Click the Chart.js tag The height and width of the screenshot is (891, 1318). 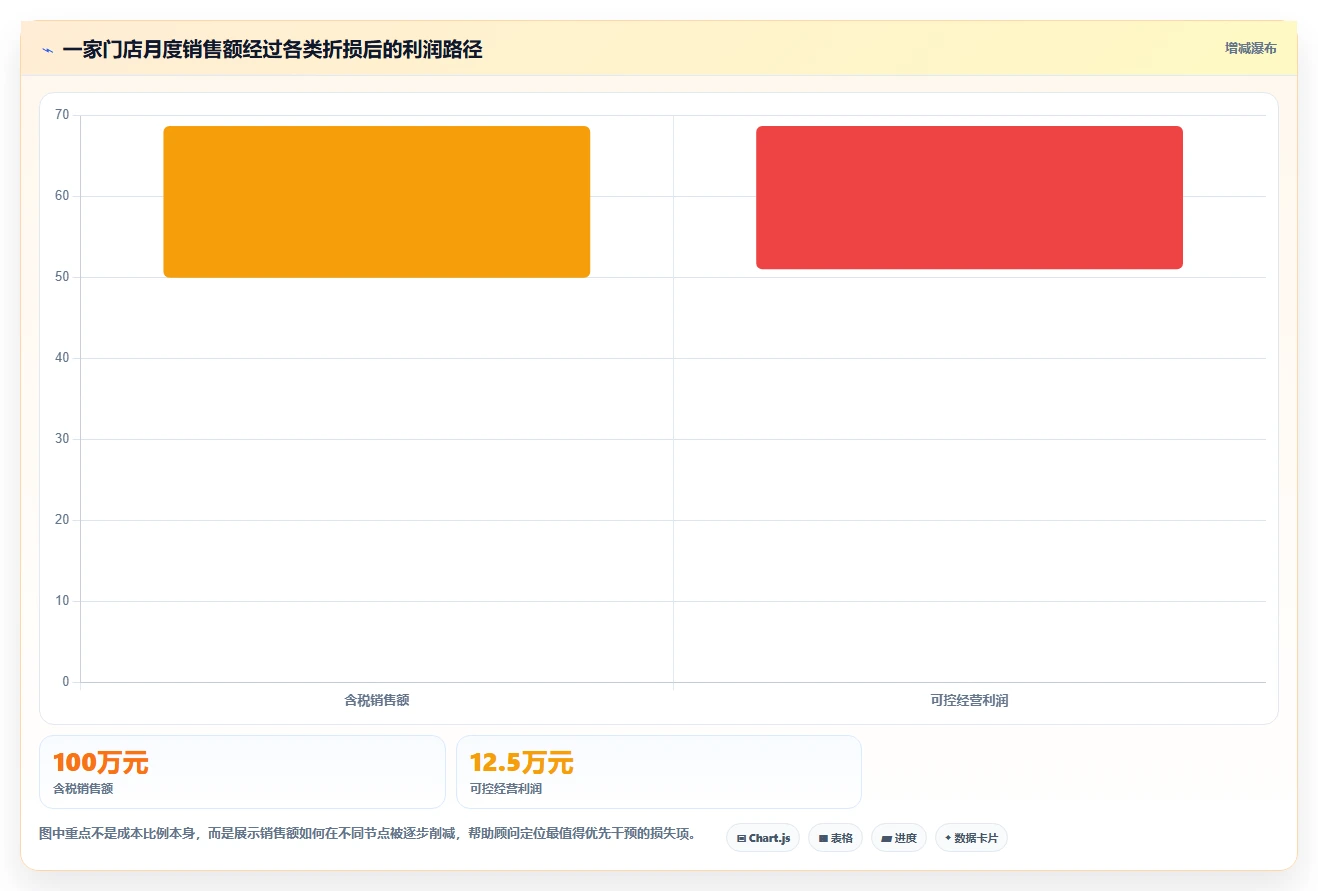[763, 838]
